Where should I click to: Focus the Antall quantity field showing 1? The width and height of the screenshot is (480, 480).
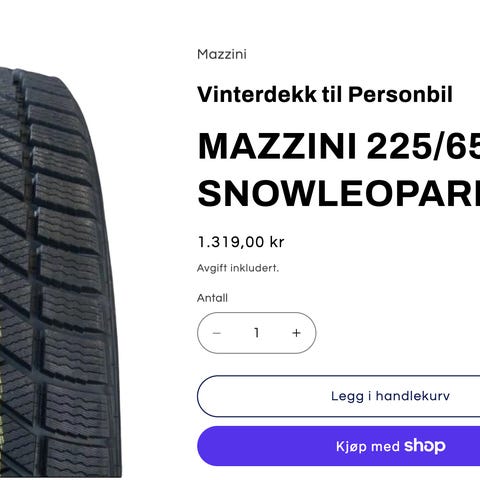tap(257, 333)
